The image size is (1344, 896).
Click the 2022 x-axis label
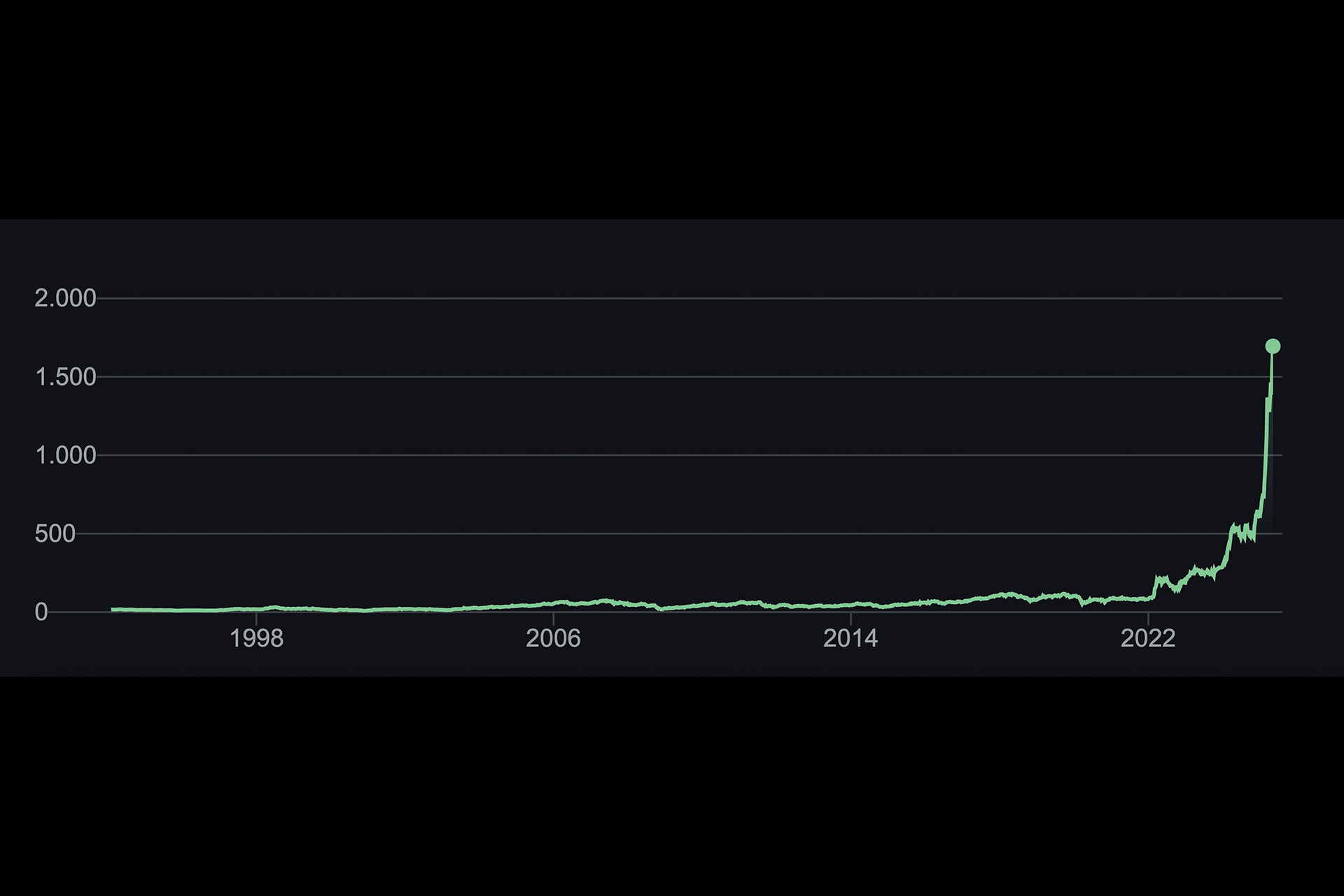coord(1148,638)
